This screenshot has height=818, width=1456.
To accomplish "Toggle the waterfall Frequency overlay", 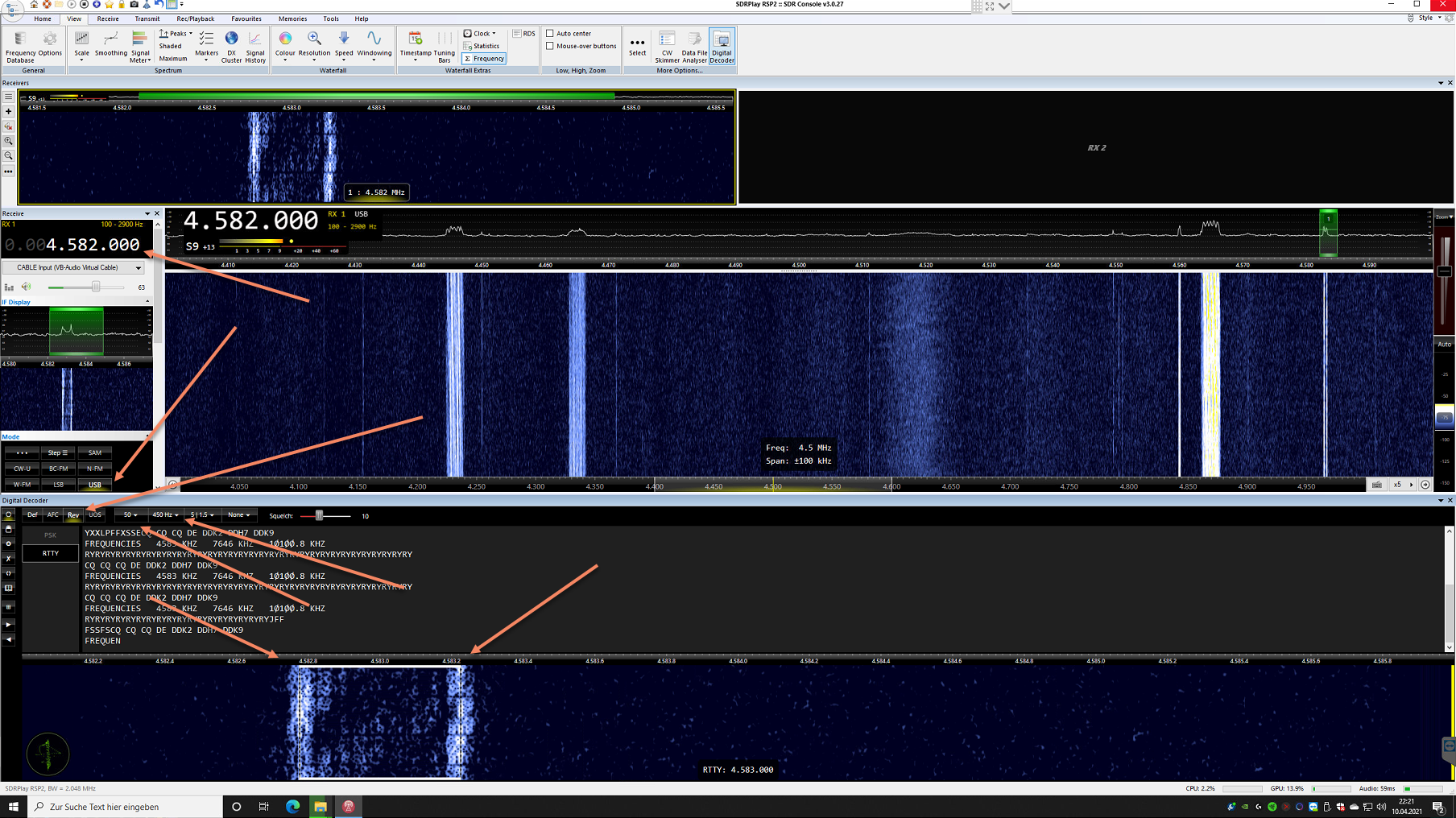I will (x=484, y=59).
